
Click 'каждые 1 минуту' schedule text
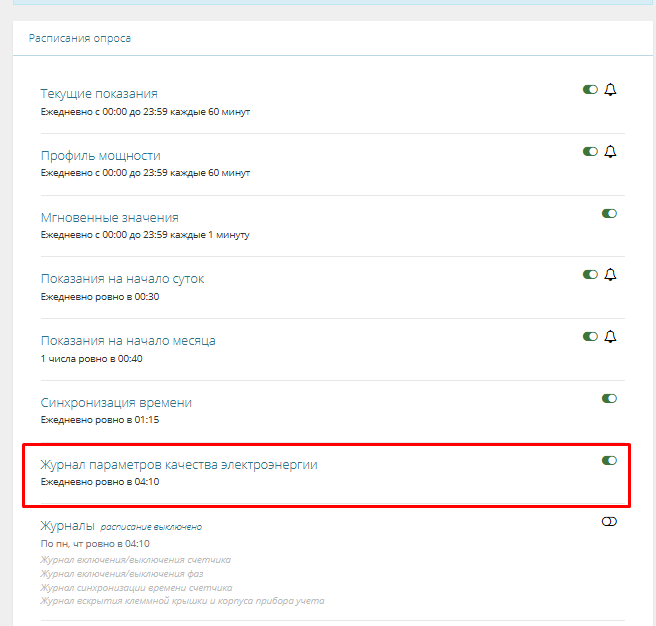pos(210,235)
